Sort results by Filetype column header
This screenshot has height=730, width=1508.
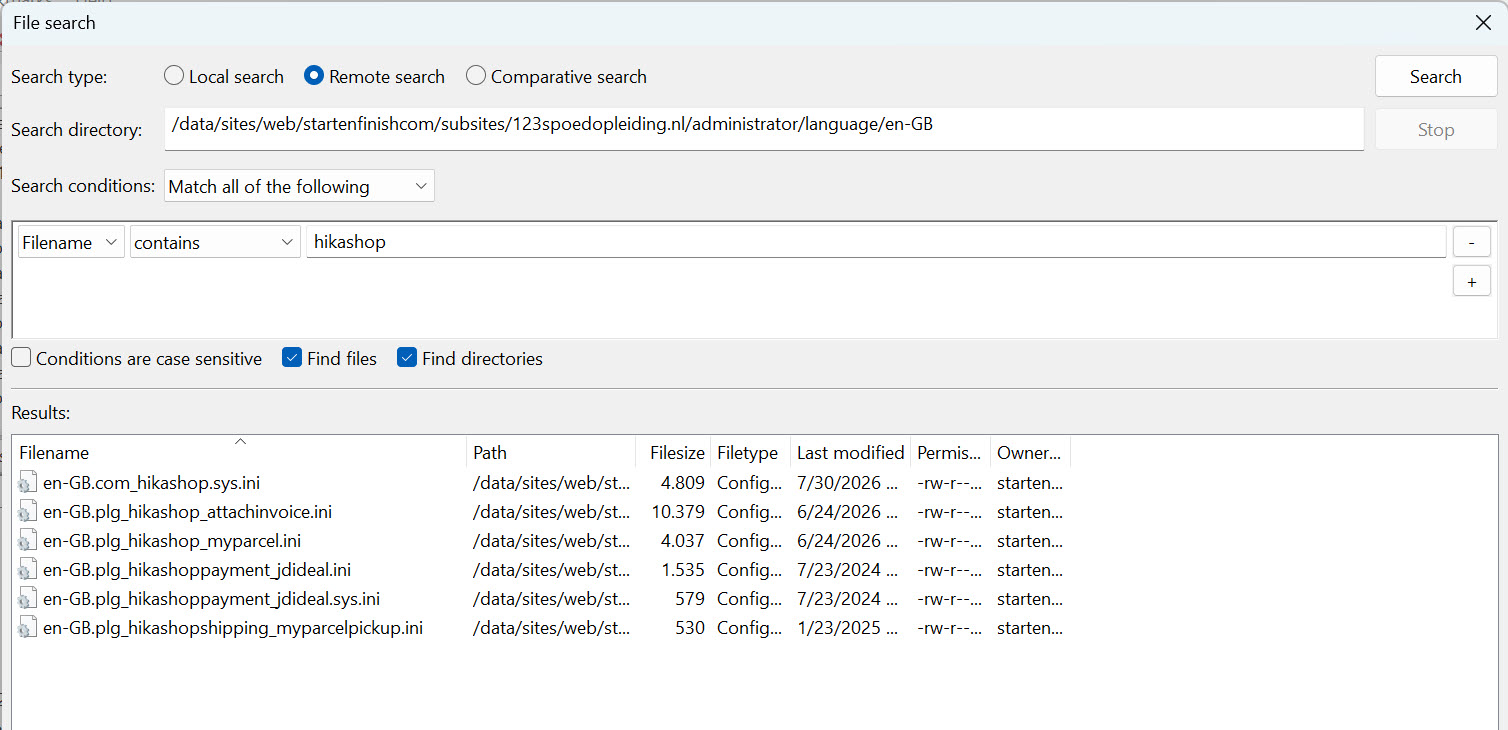pyautogui.click(x=750, y=453)
